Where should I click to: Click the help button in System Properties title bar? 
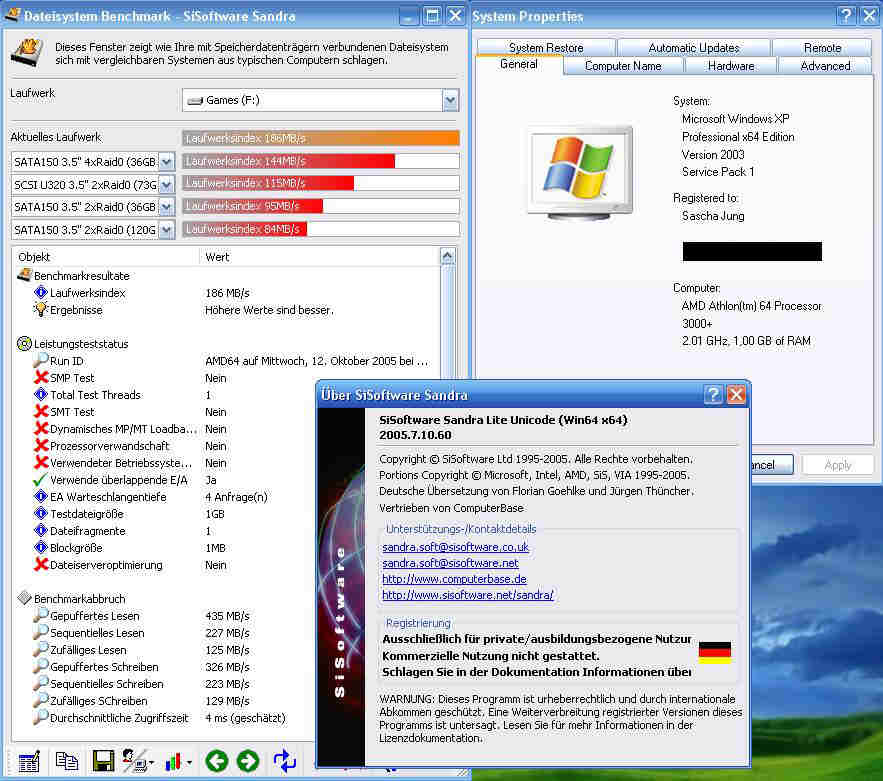coord(845,16)
